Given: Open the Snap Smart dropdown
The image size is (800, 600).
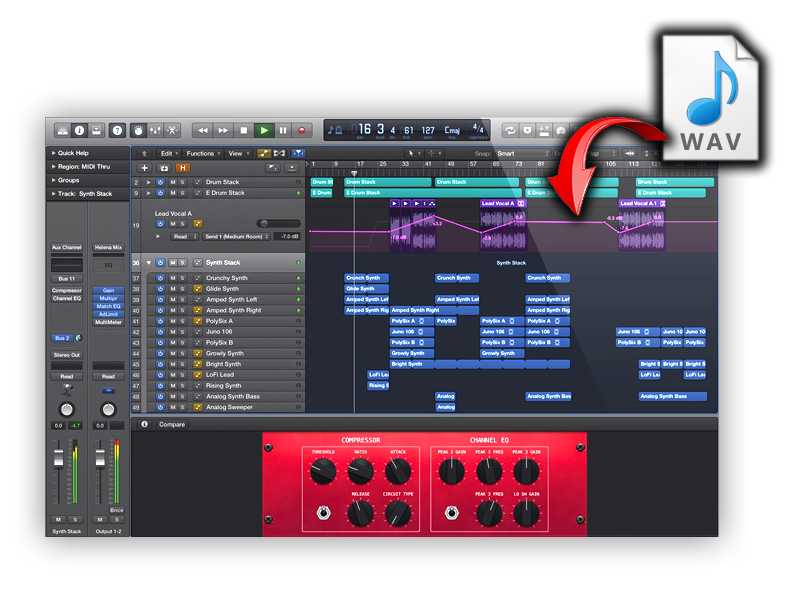Looking at the screenshot, I should coord(522,153).
